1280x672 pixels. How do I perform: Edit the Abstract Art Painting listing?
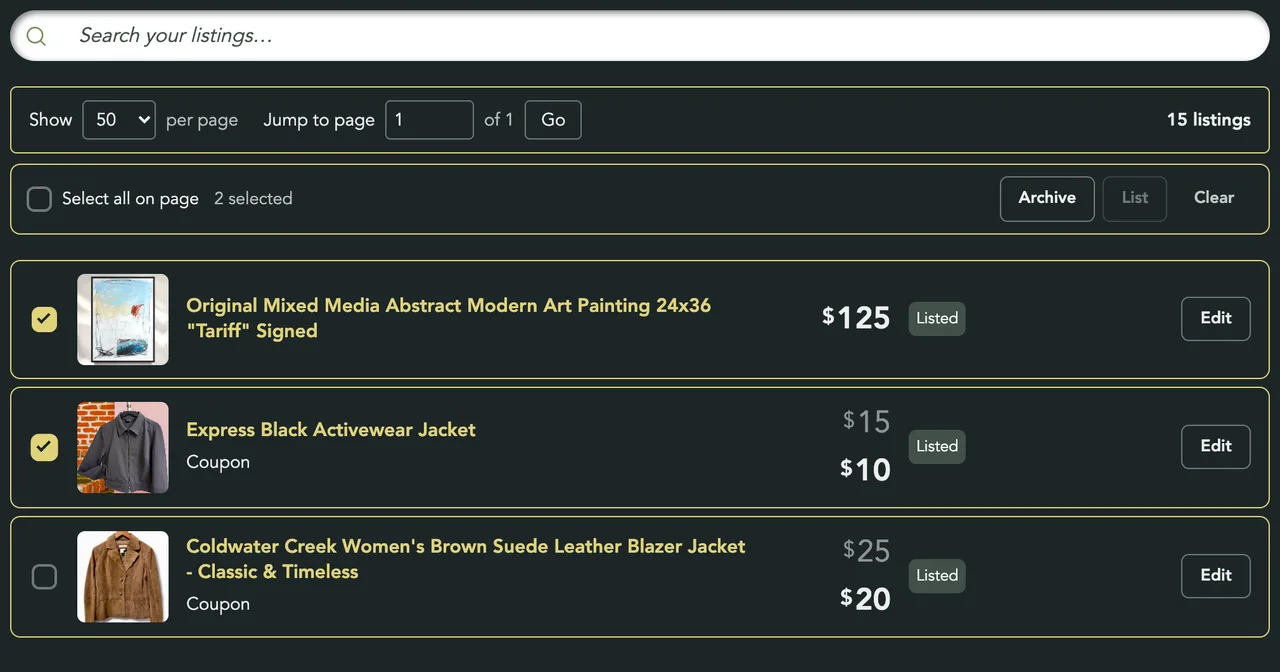(x=1216, y=319)
